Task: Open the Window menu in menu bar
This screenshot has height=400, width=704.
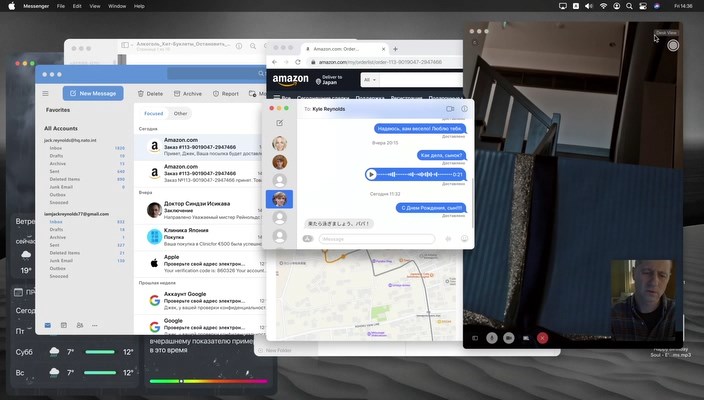Action: [x=117, y=6]
